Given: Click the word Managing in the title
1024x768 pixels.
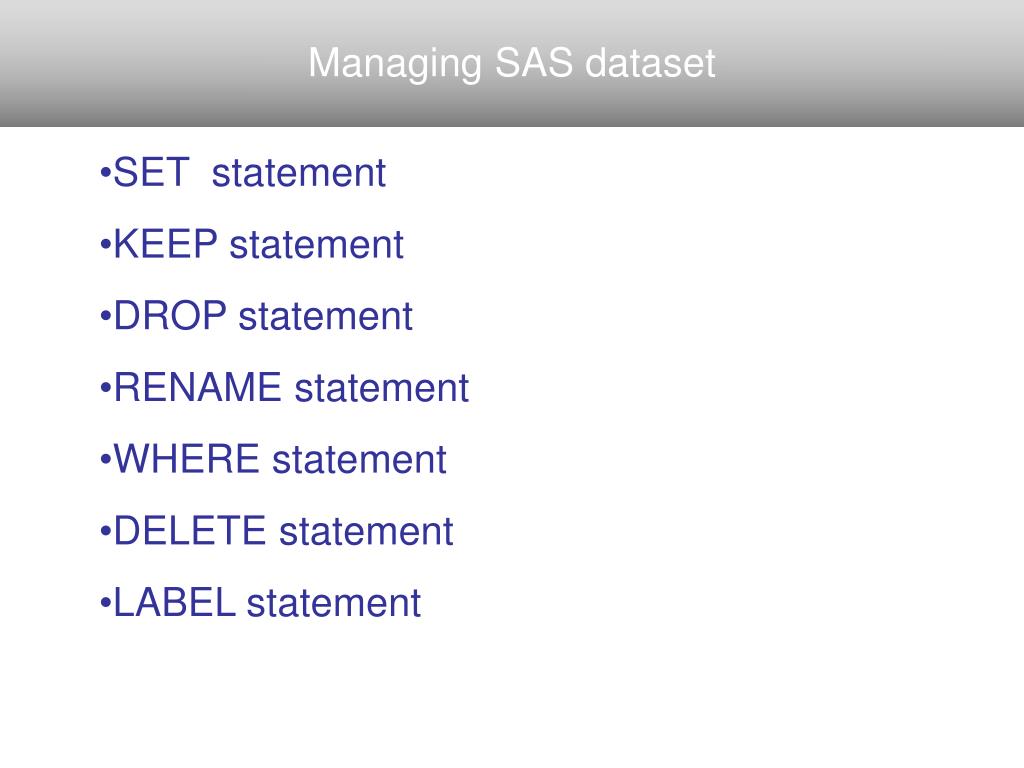Looking at the screenshot, I should point(395,65).
